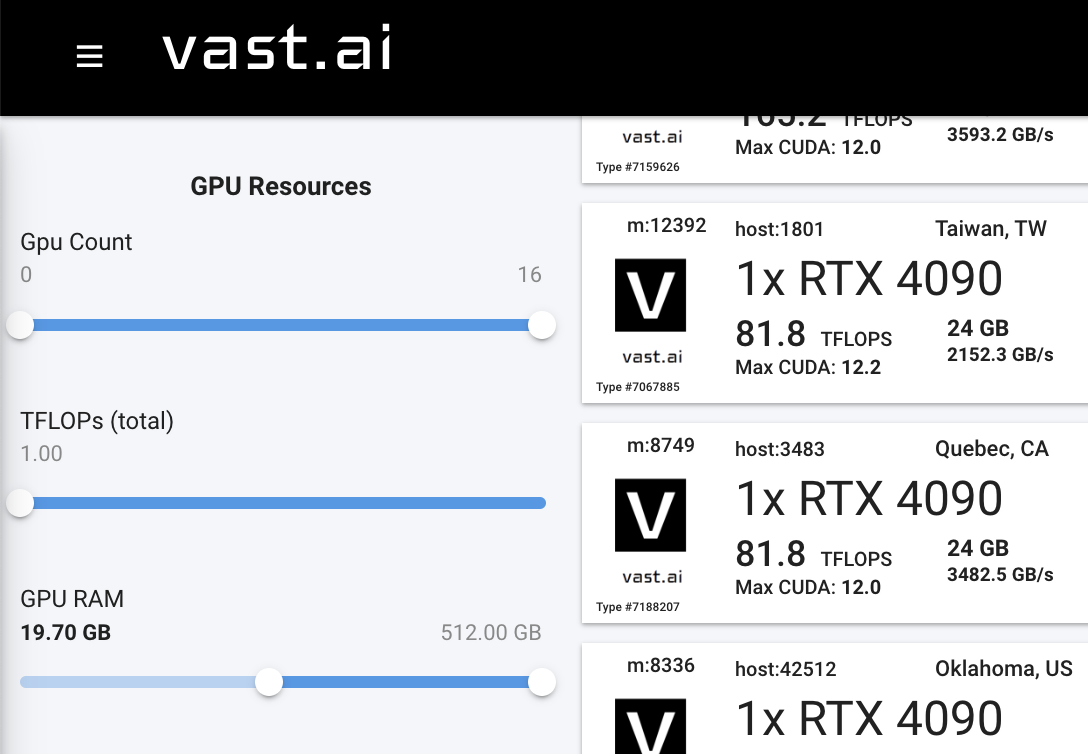Click Type #7188207 on Quebec card
This screenshot has width=1088, height=754.
click(x=637, y=607)
